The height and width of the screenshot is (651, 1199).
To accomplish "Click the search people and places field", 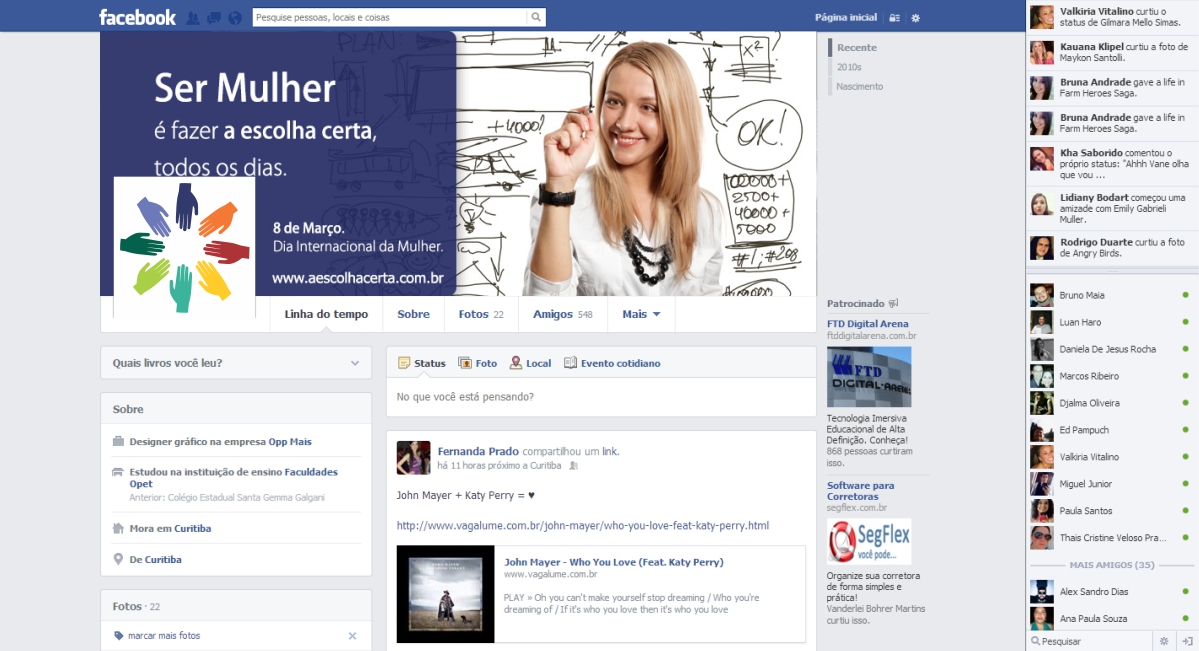I will (390, 17).
